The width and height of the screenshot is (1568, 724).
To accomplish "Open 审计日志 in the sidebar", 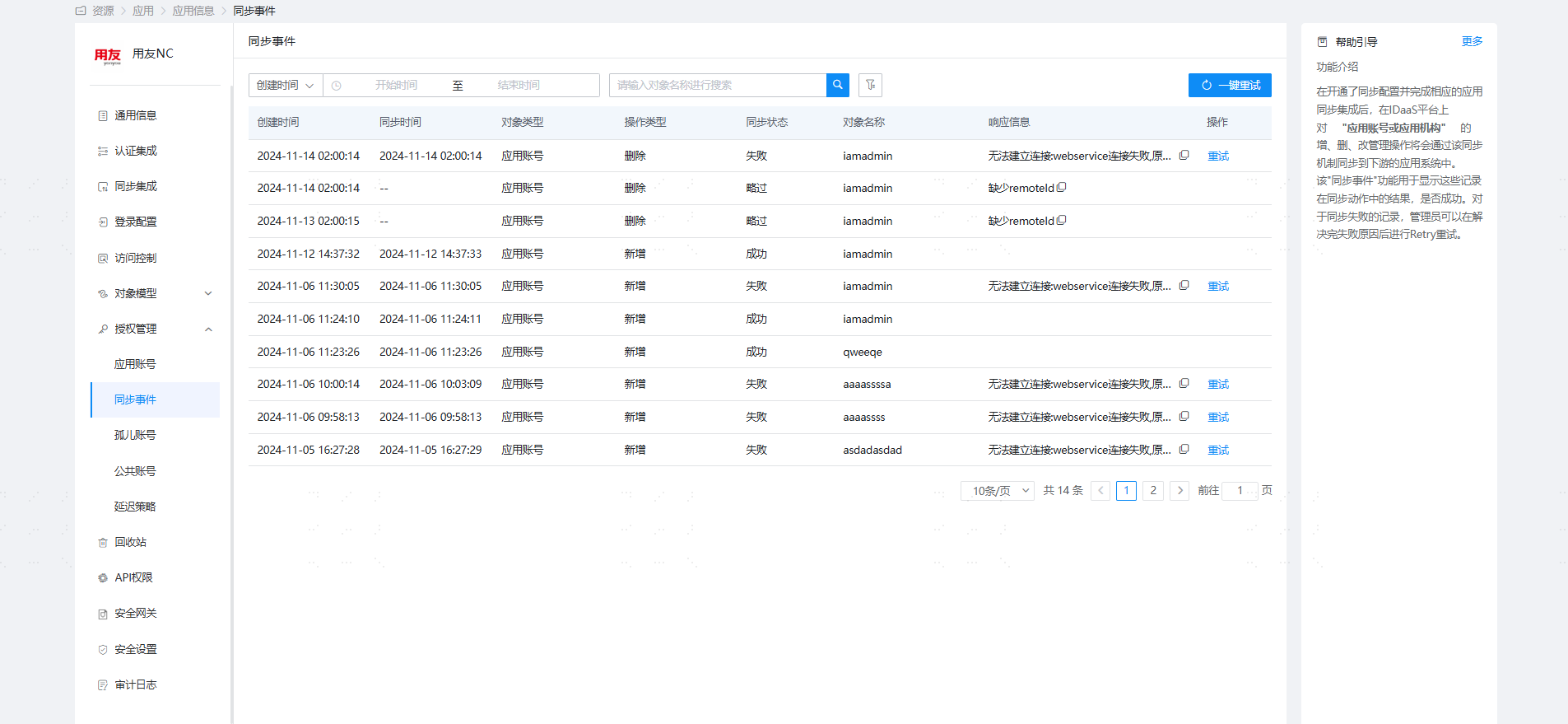I will point(136,684).
